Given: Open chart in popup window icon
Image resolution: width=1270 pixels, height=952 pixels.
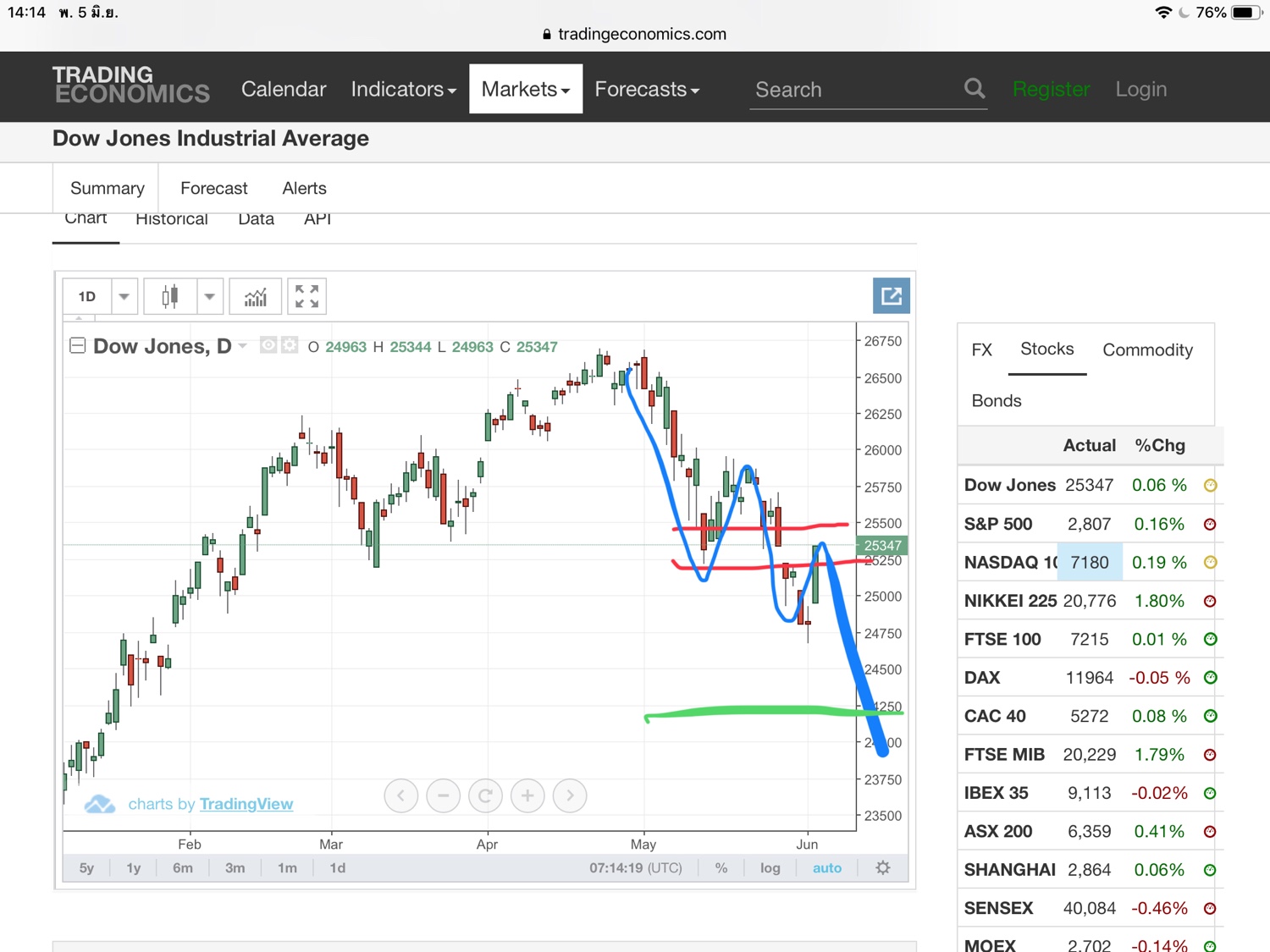Looking at the screenshot, I should tap(892, 296).
